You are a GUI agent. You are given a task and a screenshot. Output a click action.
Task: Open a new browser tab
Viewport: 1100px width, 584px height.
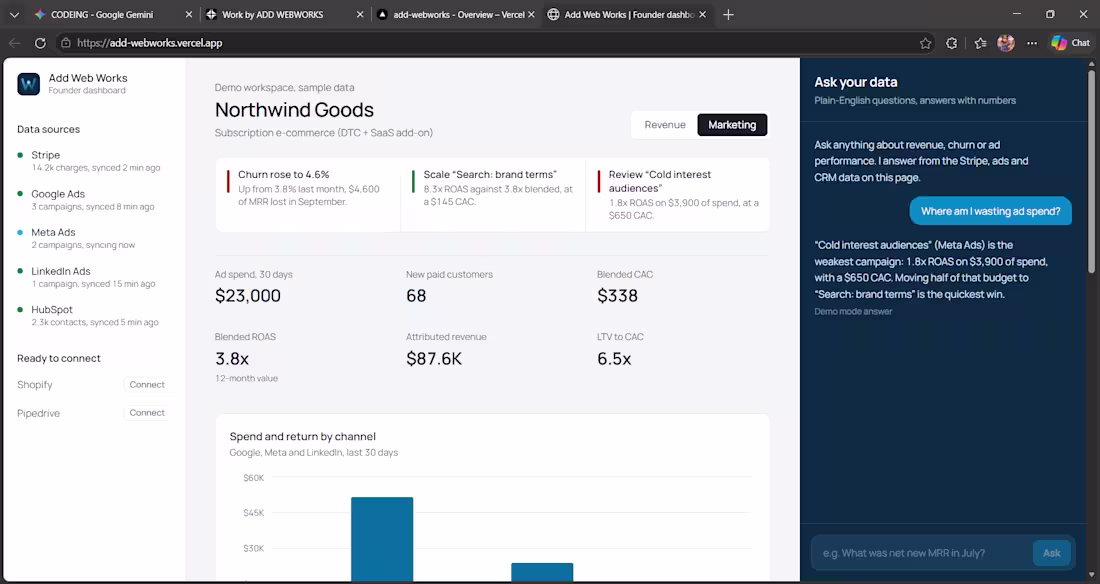(x=728, y=15)
